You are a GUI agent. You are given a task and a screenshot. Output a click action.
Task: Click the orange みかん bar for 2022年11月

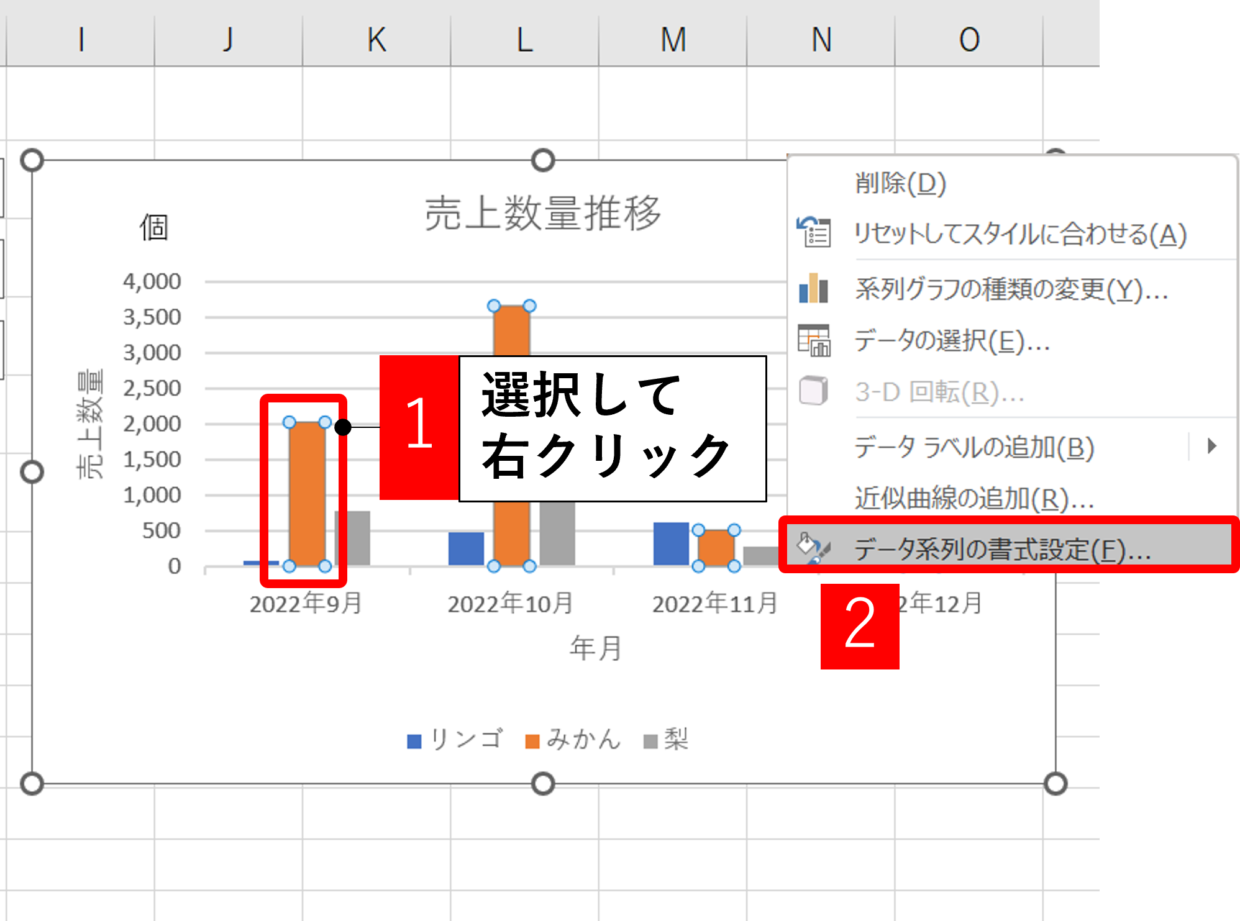[x=716, y=548]
